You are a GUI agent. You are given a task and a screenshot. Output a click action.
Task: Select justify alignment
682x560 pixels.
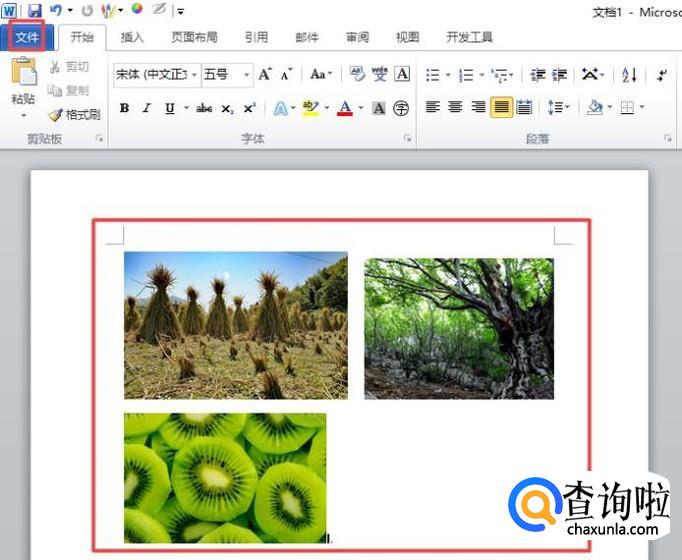click(501, 107)
